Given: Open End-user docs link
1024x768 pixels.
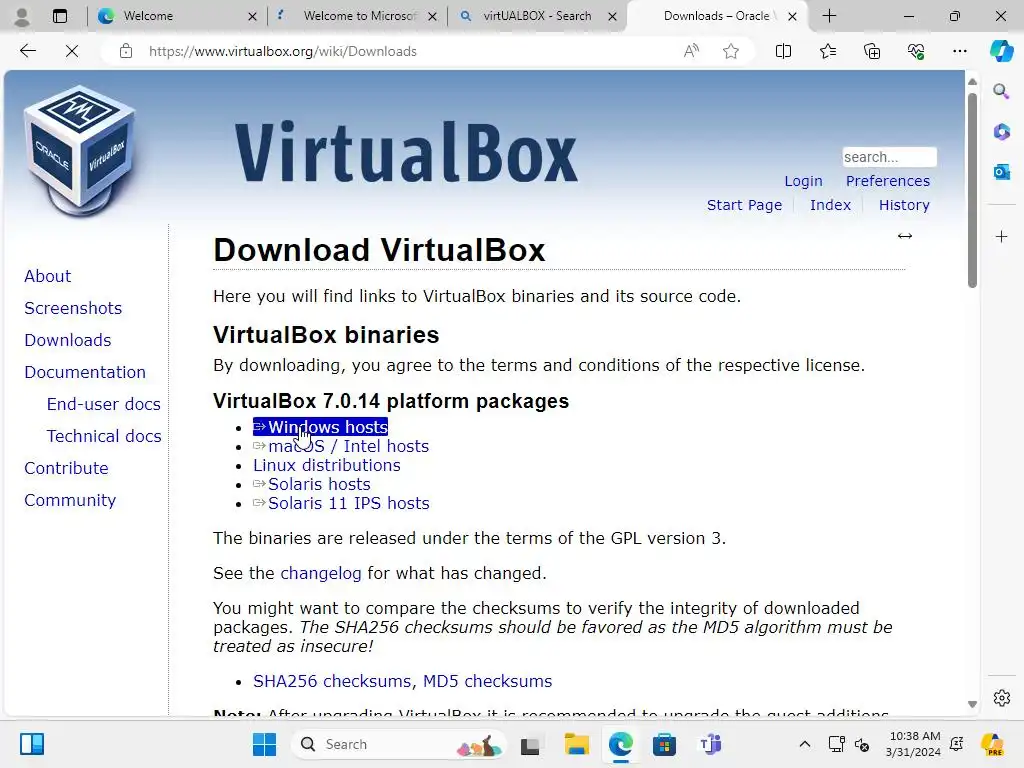Looking at the screenshot, I should [x=103, y=404].
